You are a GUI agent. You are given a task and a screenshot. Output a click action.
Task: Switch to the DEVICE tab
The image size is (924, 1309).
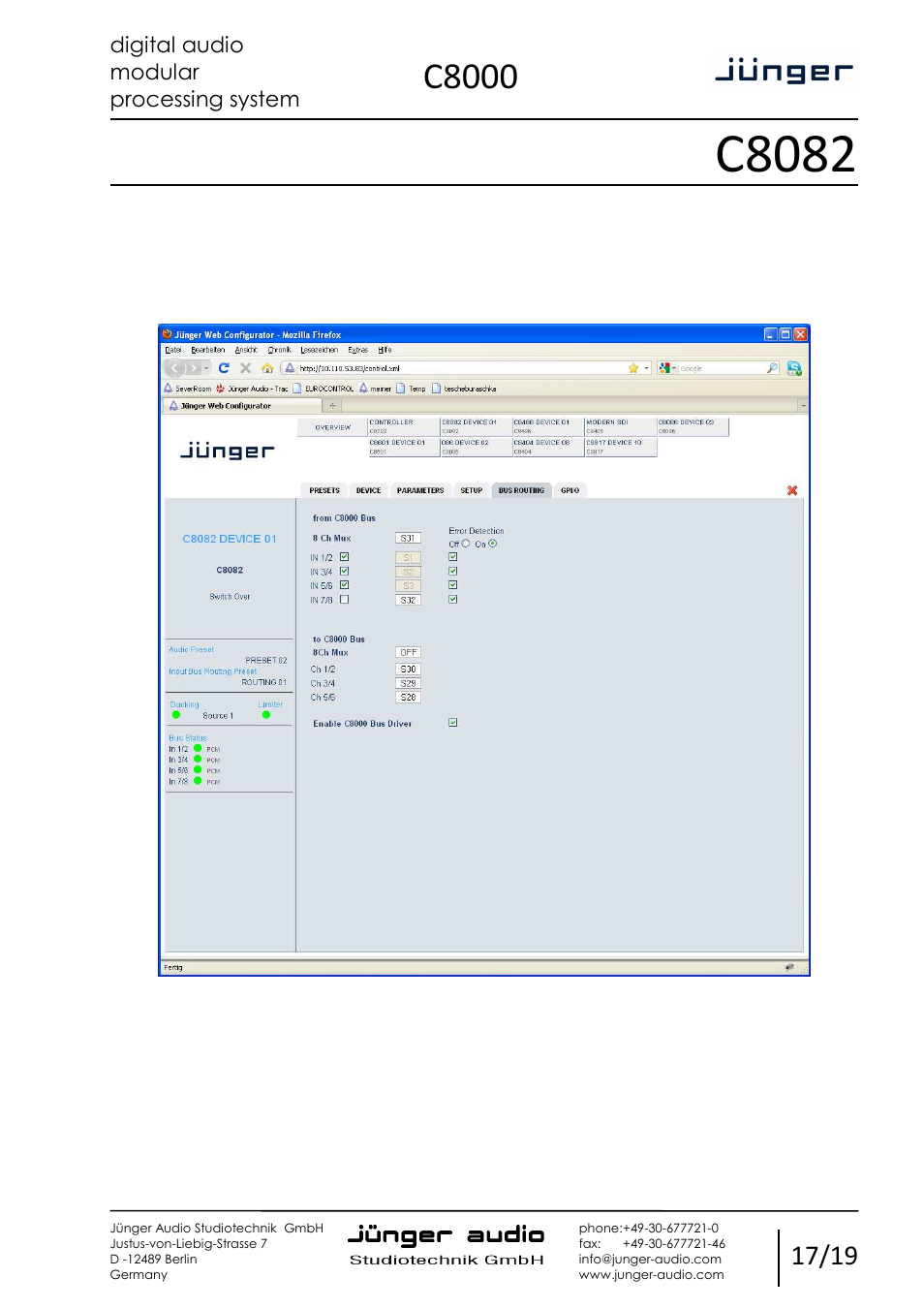pyautogui.click(x=368, y=490)
